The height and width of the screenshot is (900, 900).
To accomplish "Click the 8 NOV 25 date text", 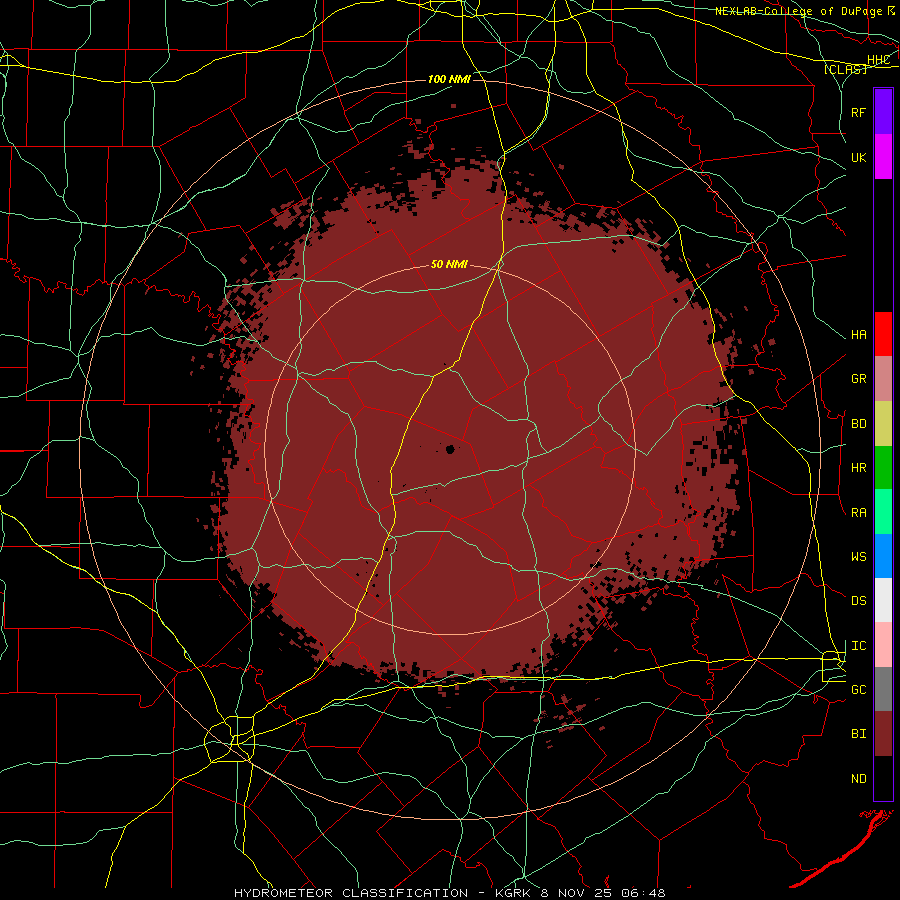I will [x=576, y=893].
